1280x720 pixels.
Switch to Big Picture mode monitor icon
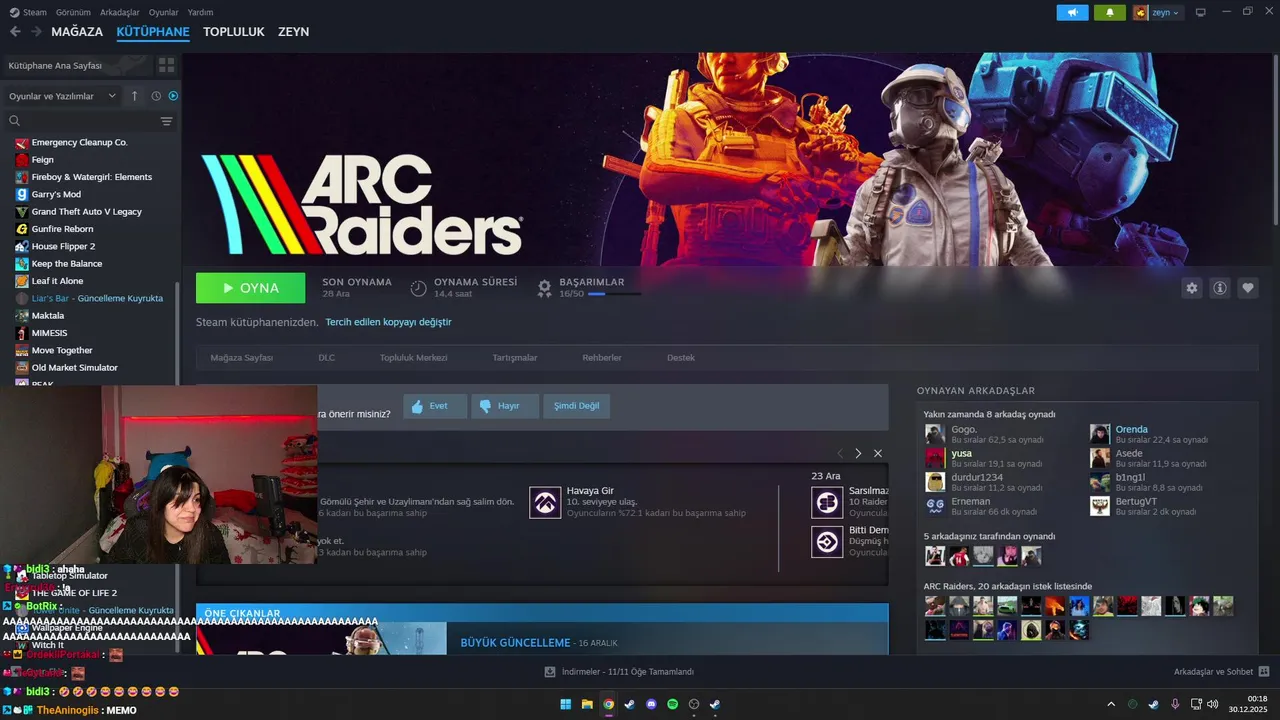pos(1200,12)
